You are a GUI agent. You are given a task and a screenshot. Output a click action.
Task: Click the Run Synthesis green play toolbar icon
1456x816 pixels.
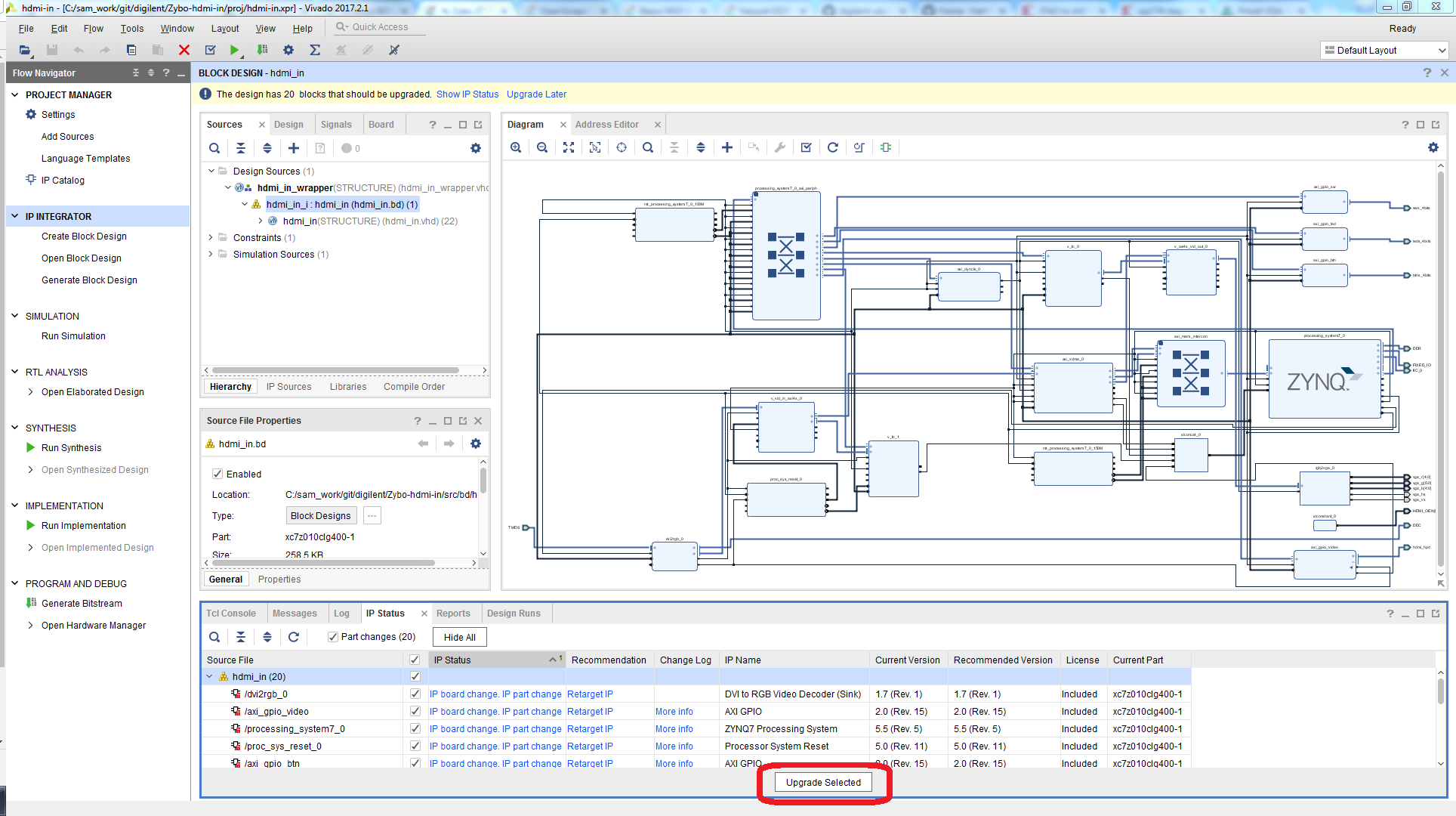pos(234,50)
